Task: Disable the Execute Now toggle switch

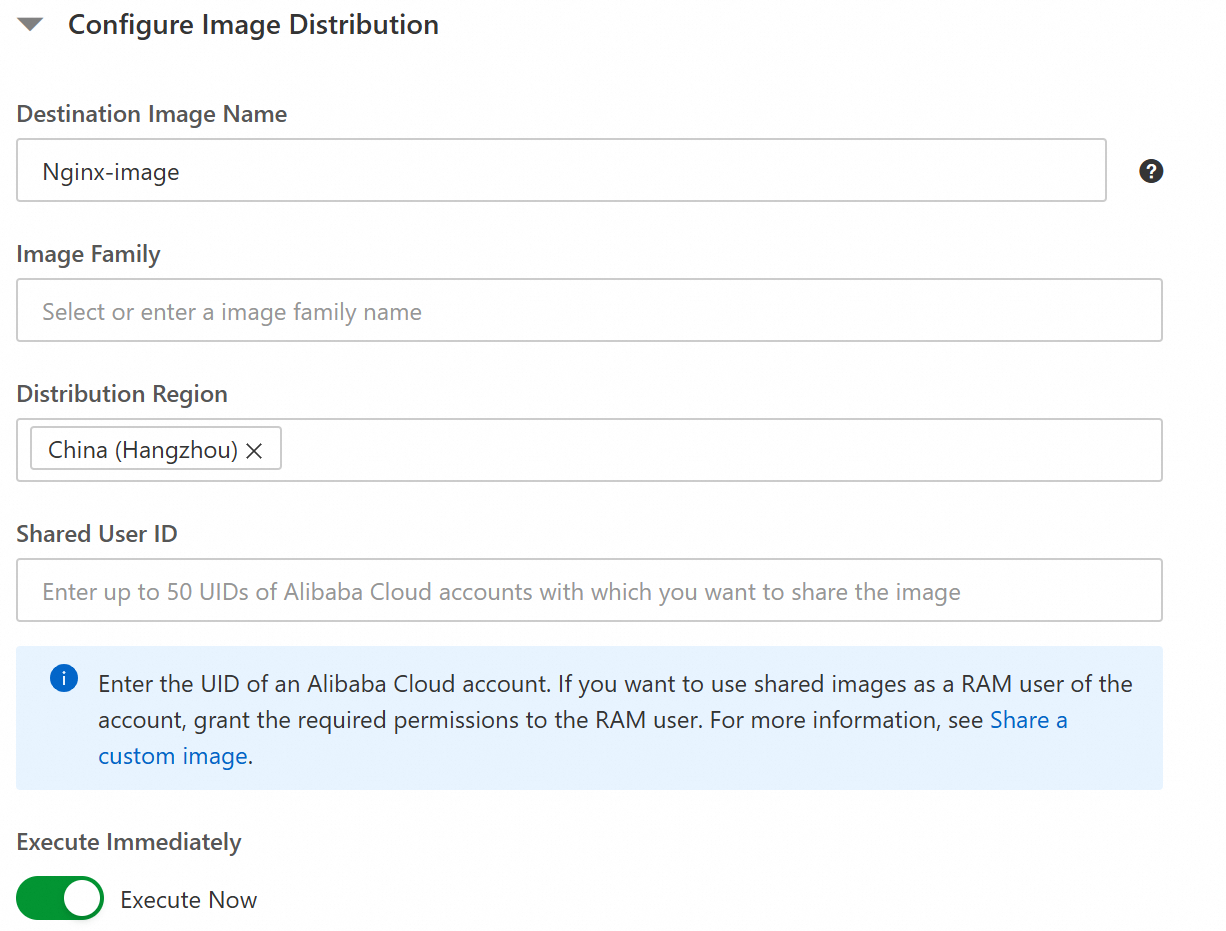Action: [x=60, y=899]
